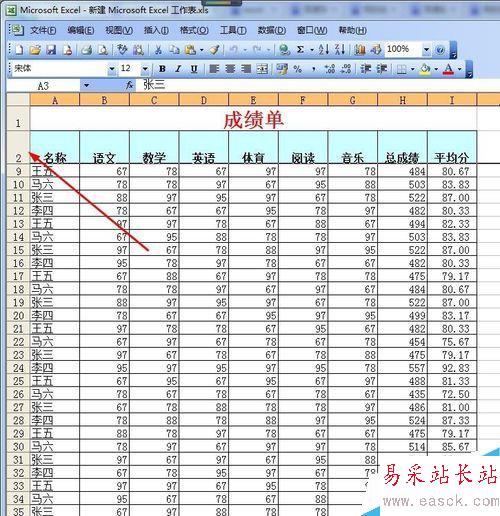Click the Undo arrow icon
This screenshot has height=516, width=500.
click(234, 50)
